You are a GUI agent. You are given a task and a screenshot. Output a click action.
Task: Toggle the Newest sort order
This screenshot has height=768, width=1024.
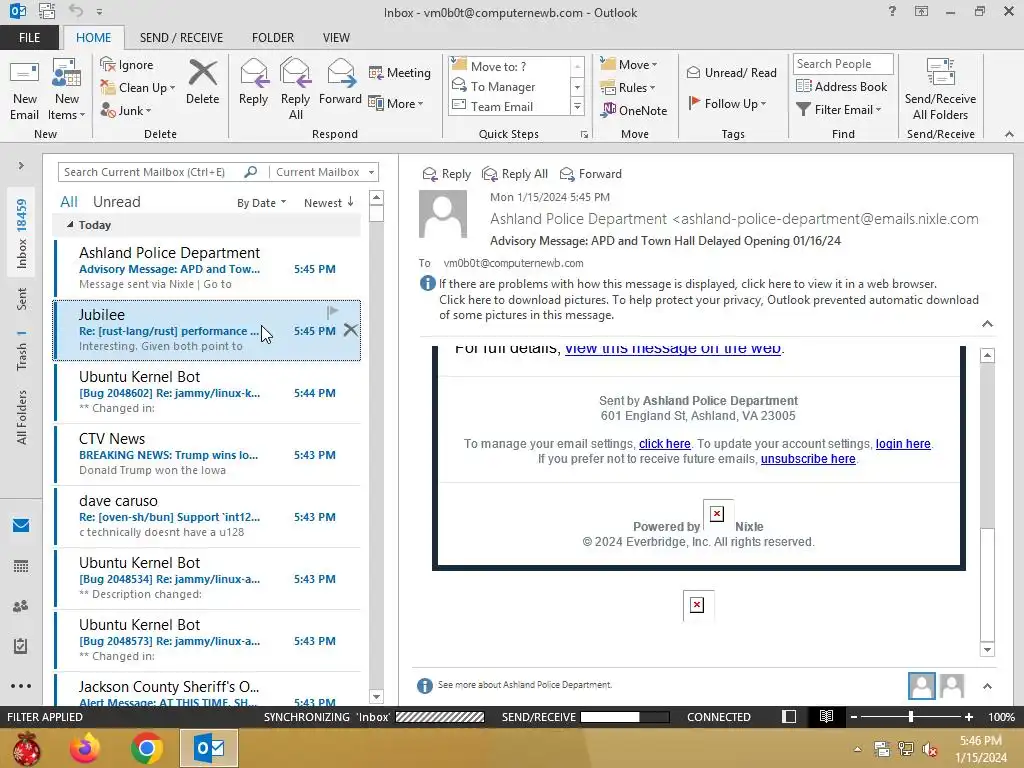click(x=328, y=203)
